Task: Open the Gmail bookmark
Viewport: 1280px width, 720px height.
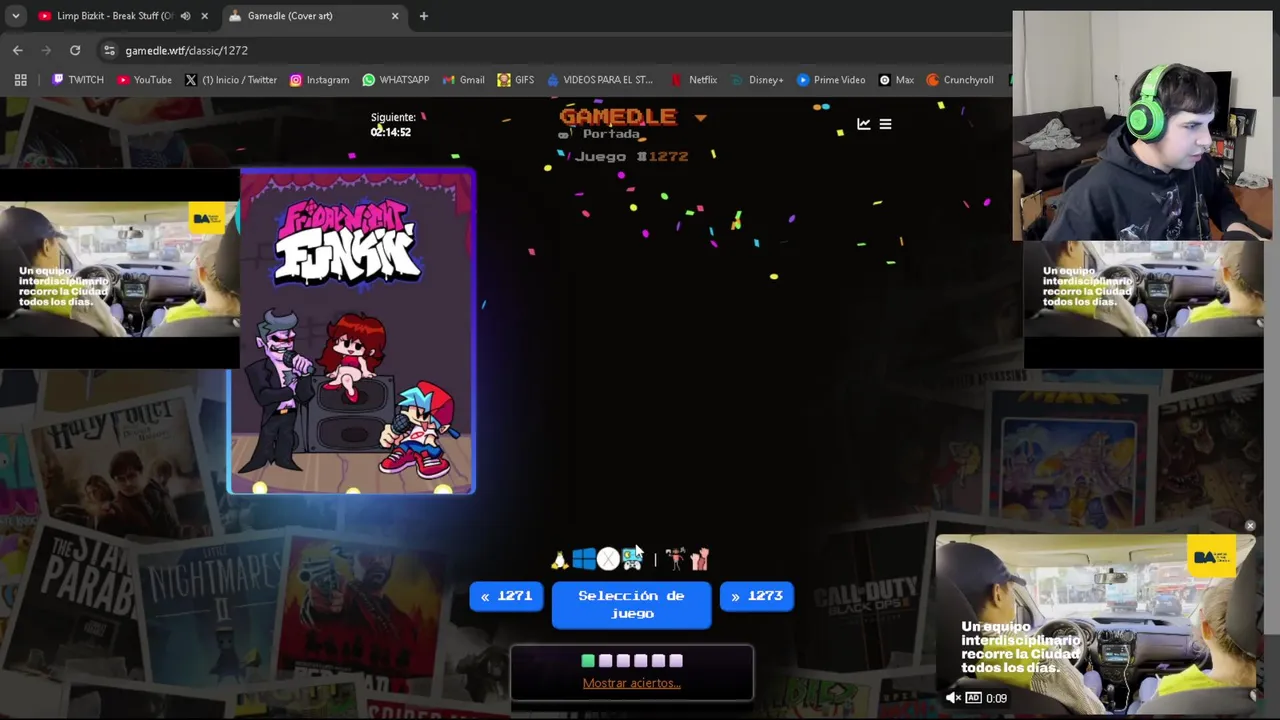Action: tap(464, 80)
